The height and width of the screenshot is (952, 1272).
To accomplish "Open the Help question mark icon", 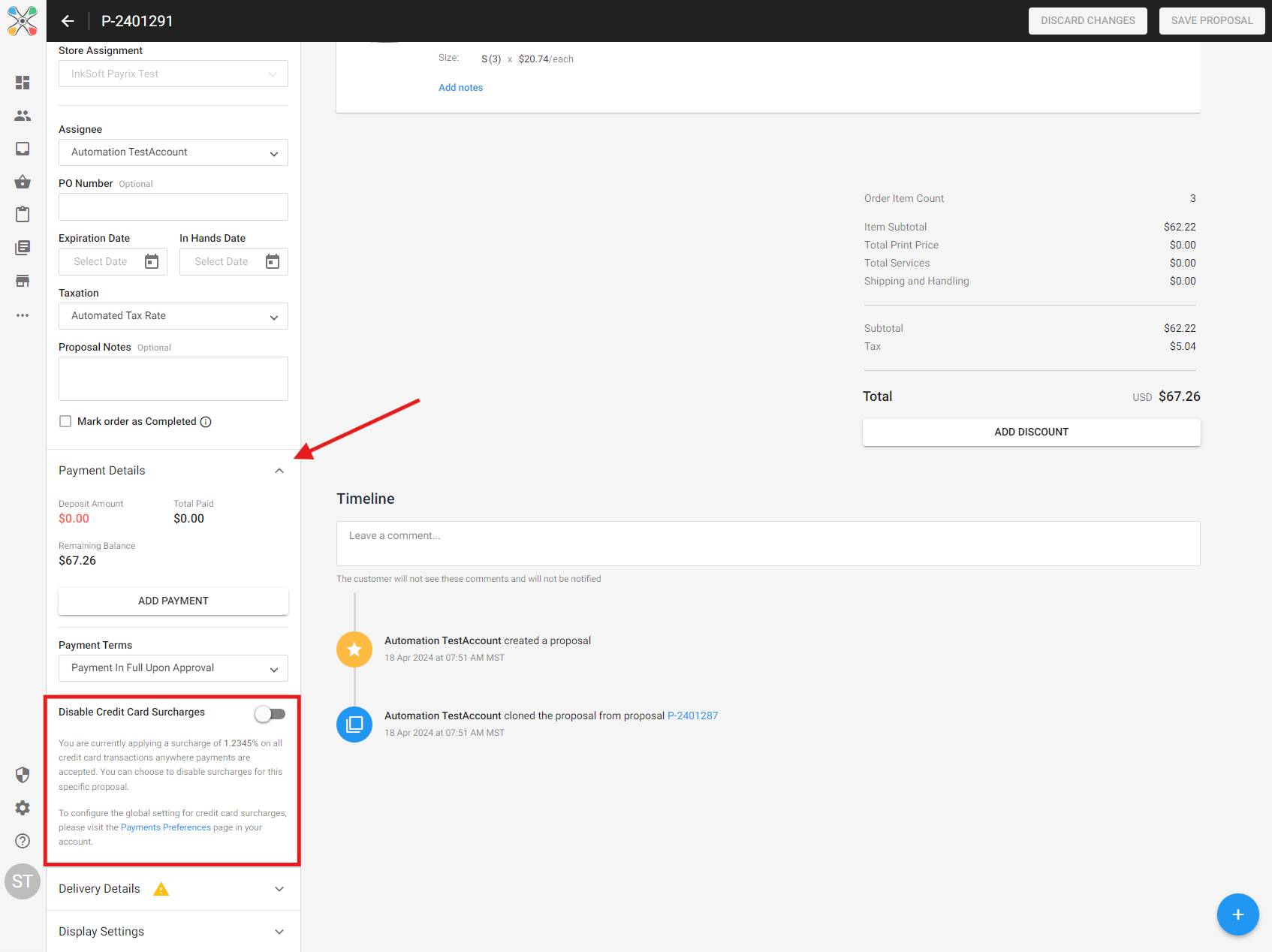I will (x=23, y=841).
